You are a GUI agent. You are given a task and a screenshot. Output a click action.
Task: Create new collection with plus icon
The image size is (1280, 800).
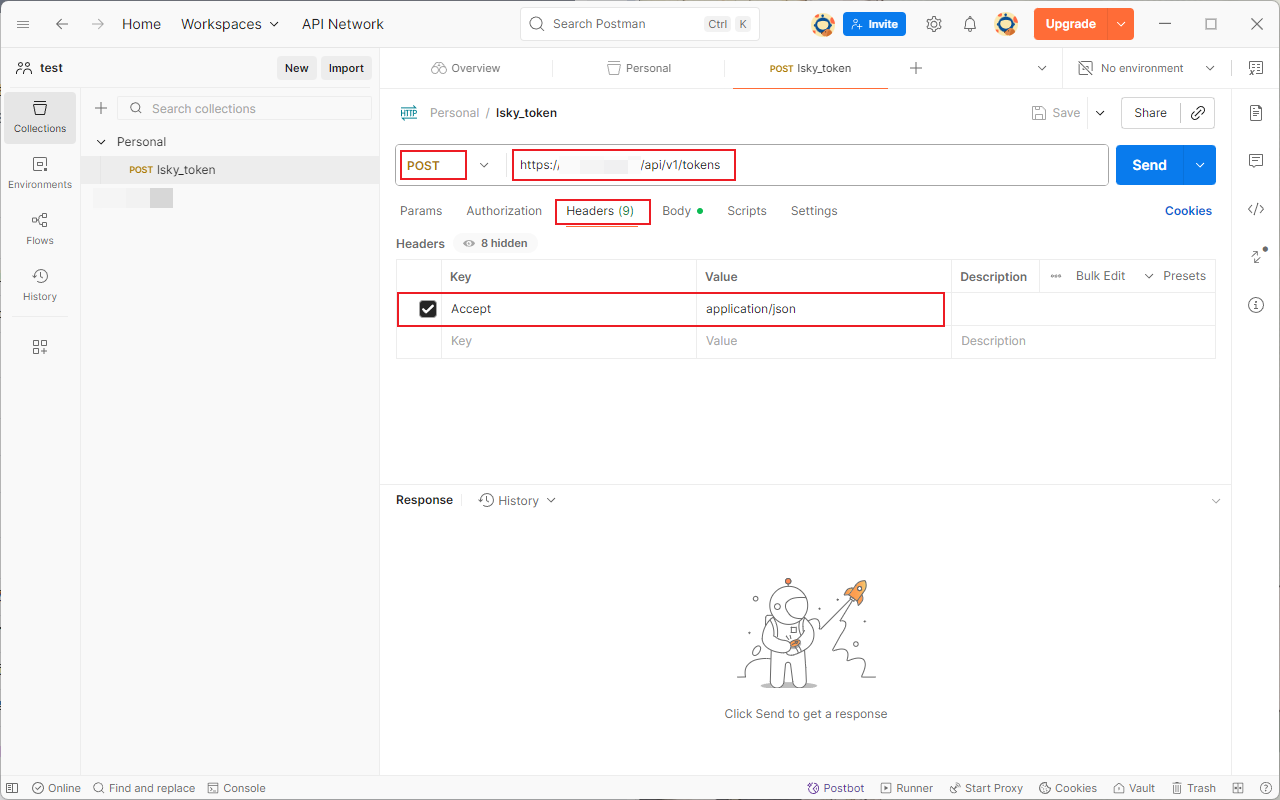click(100, 108)
